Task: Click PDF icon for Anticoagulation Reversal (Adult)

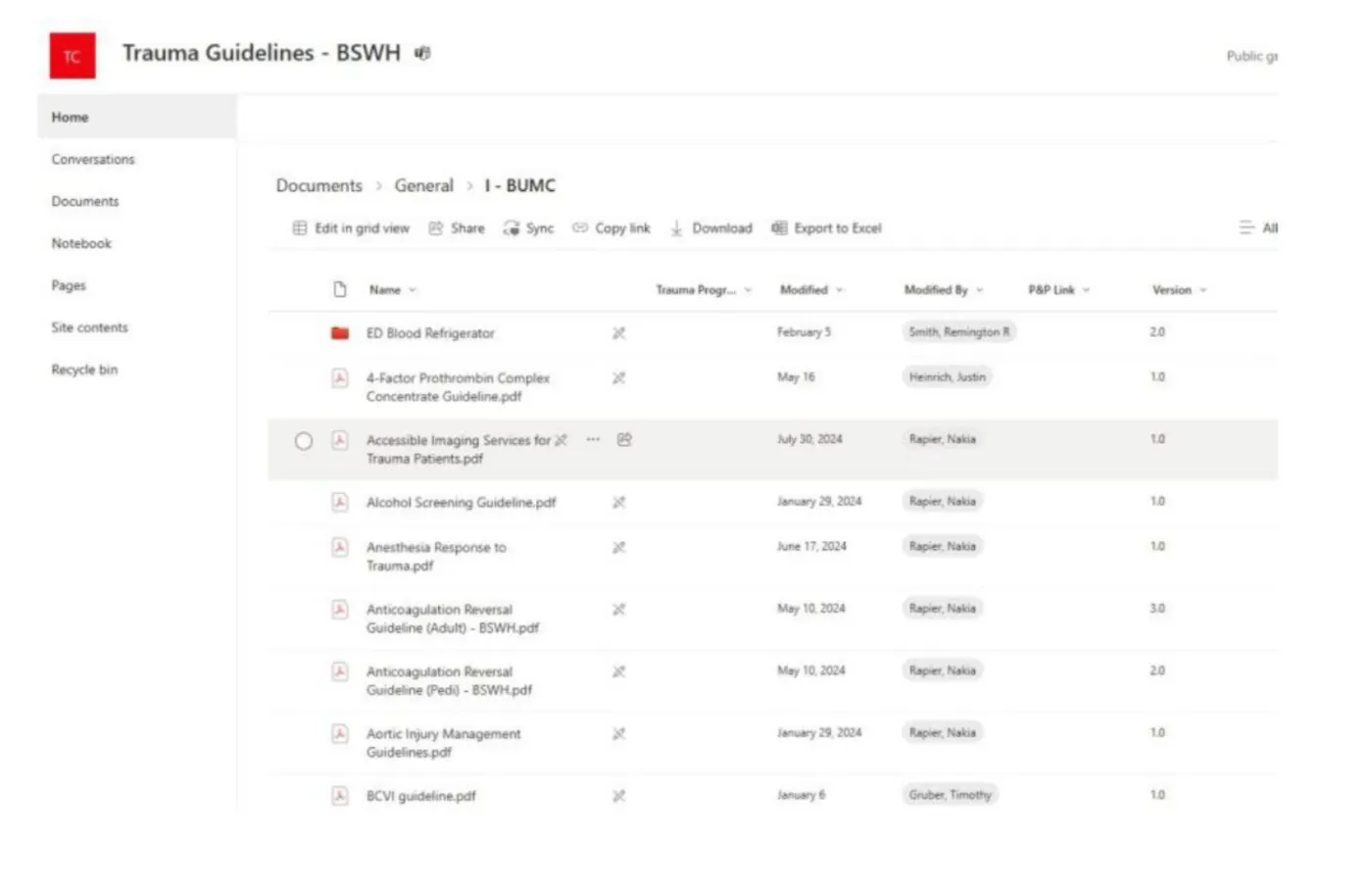Action: [x=340, y=610]
